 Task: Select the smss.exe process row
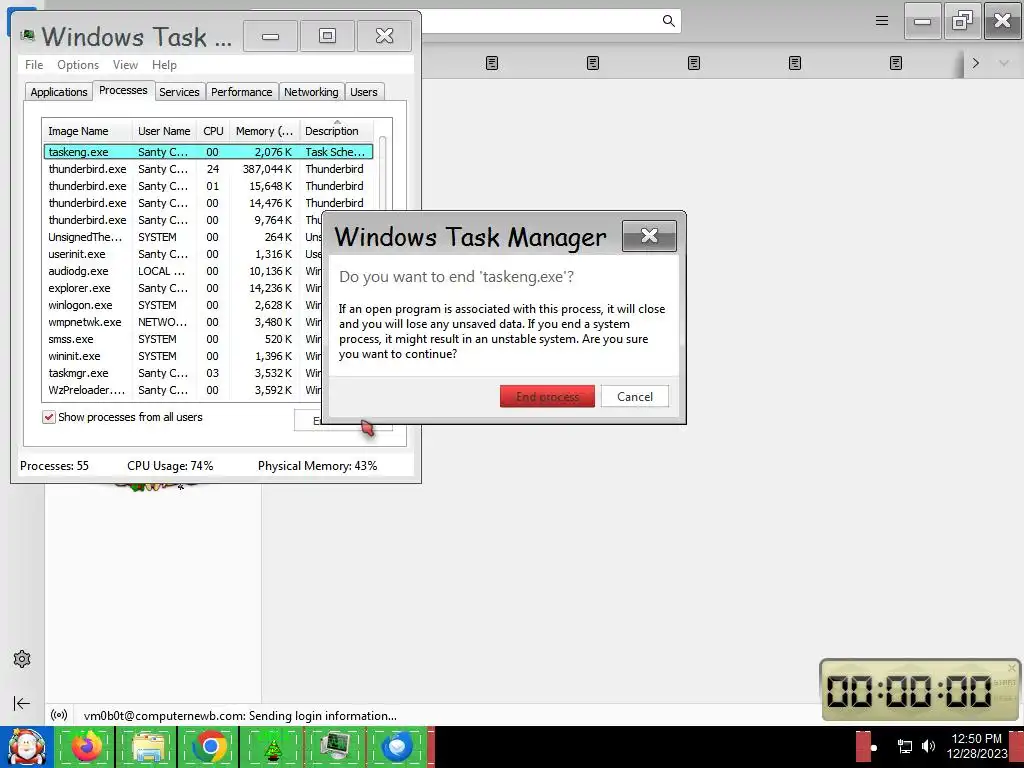pos(183,338)
